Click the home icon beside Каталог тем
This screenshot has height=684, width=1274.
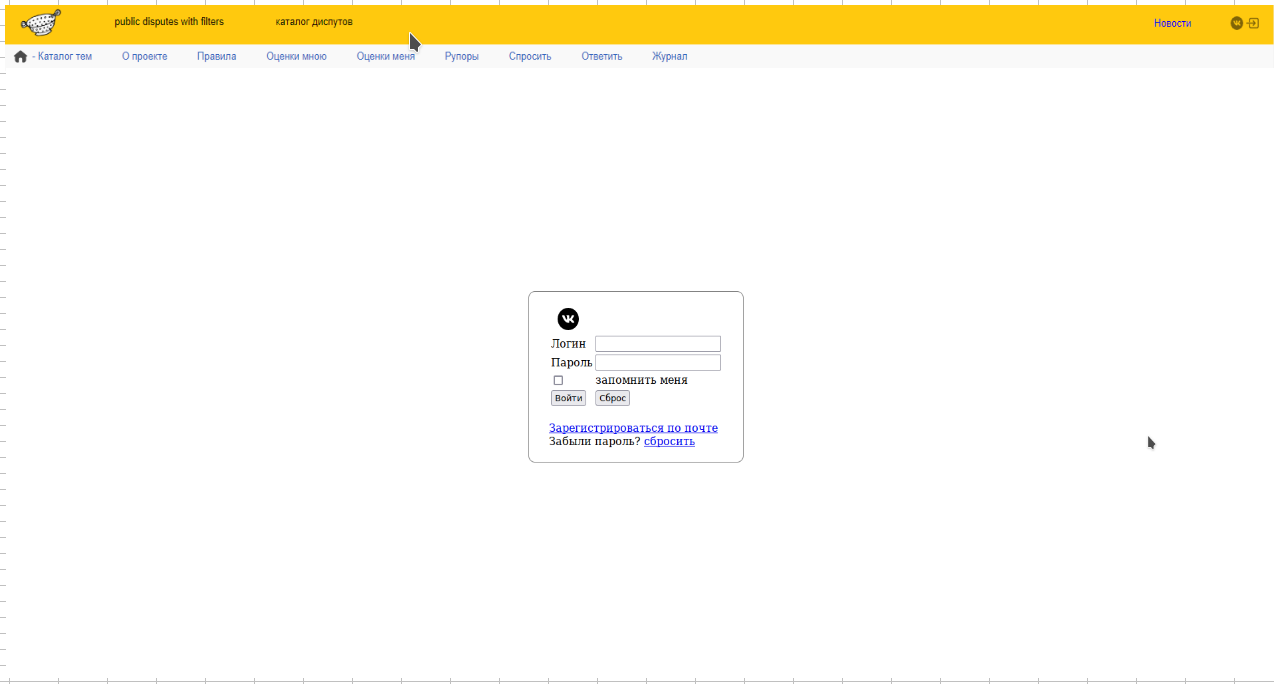[20, 57]
